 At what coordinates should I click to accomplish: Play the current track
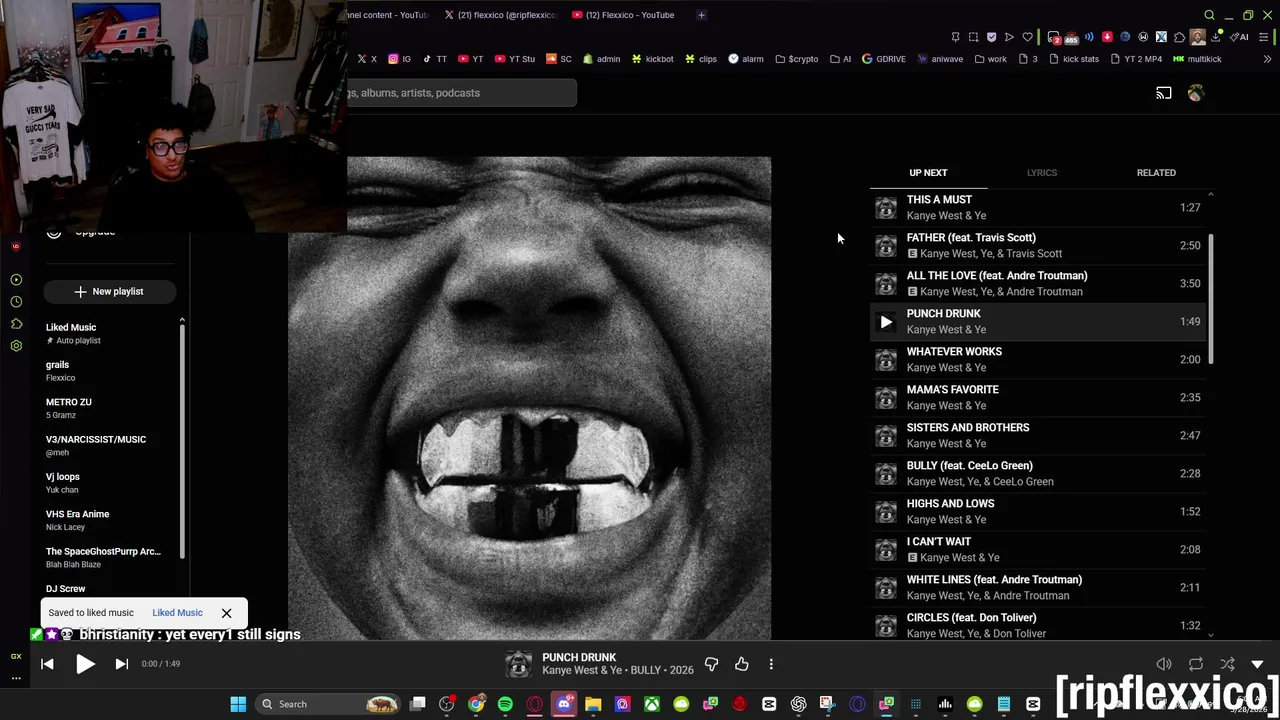[x=85, y=664]
